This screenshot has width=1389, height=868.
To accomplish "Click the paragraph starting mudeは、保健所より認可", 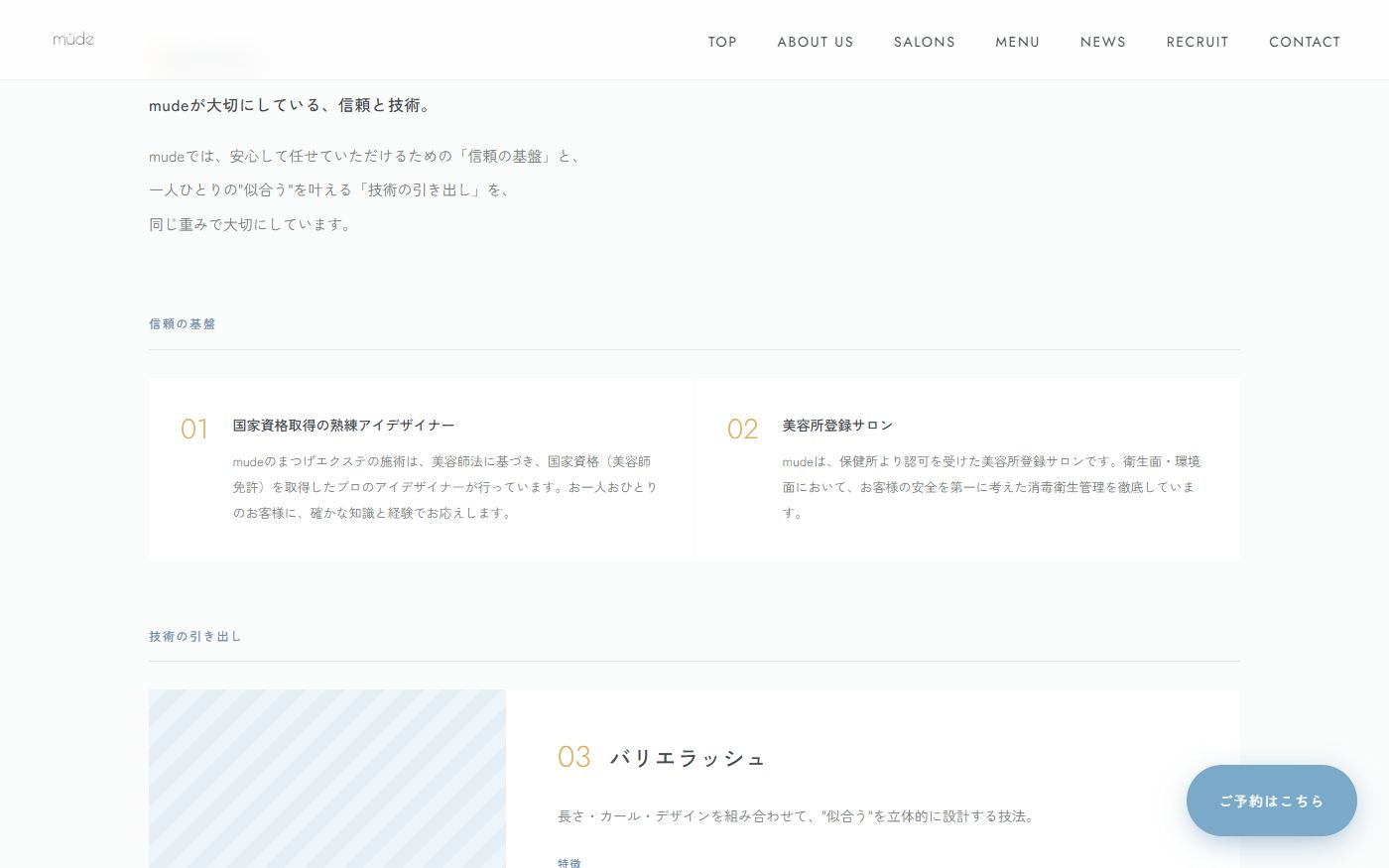I will [991, 487].
